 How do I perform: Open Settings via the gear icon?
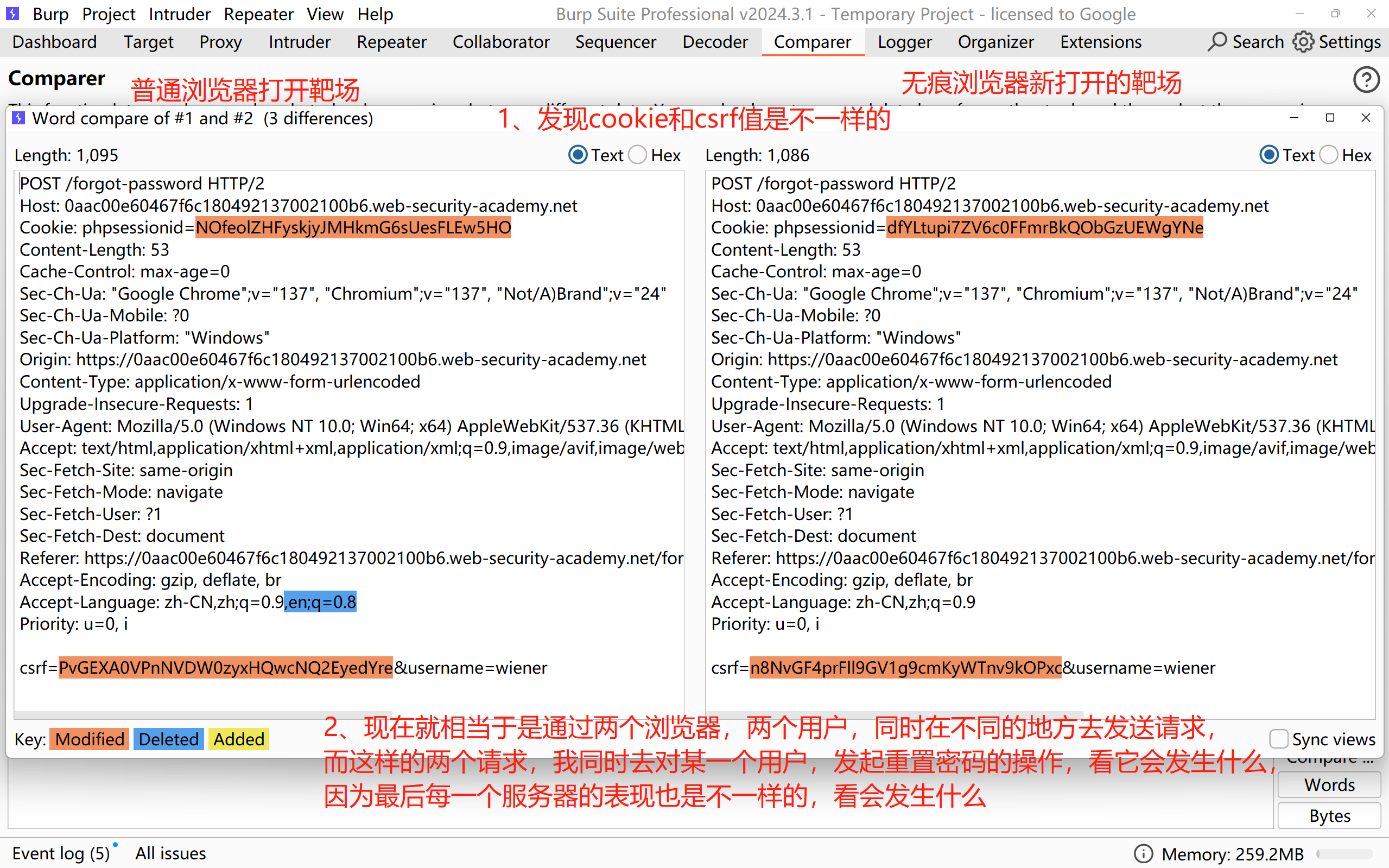1303,42
